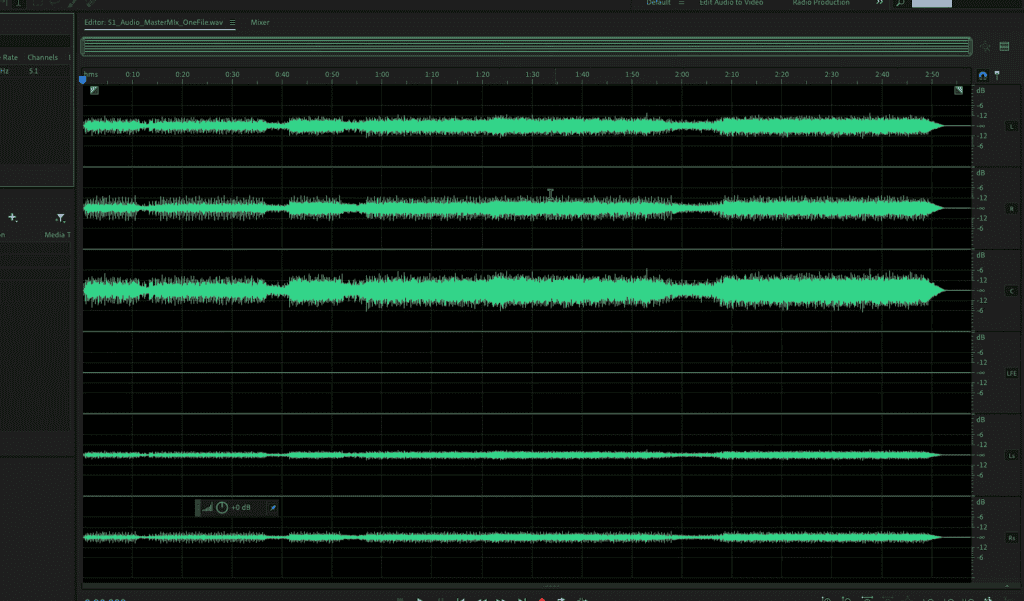Click the 2:50 mark on ruler
Viewport: 1024px width, 601px height.
click(x=932, y=74)
